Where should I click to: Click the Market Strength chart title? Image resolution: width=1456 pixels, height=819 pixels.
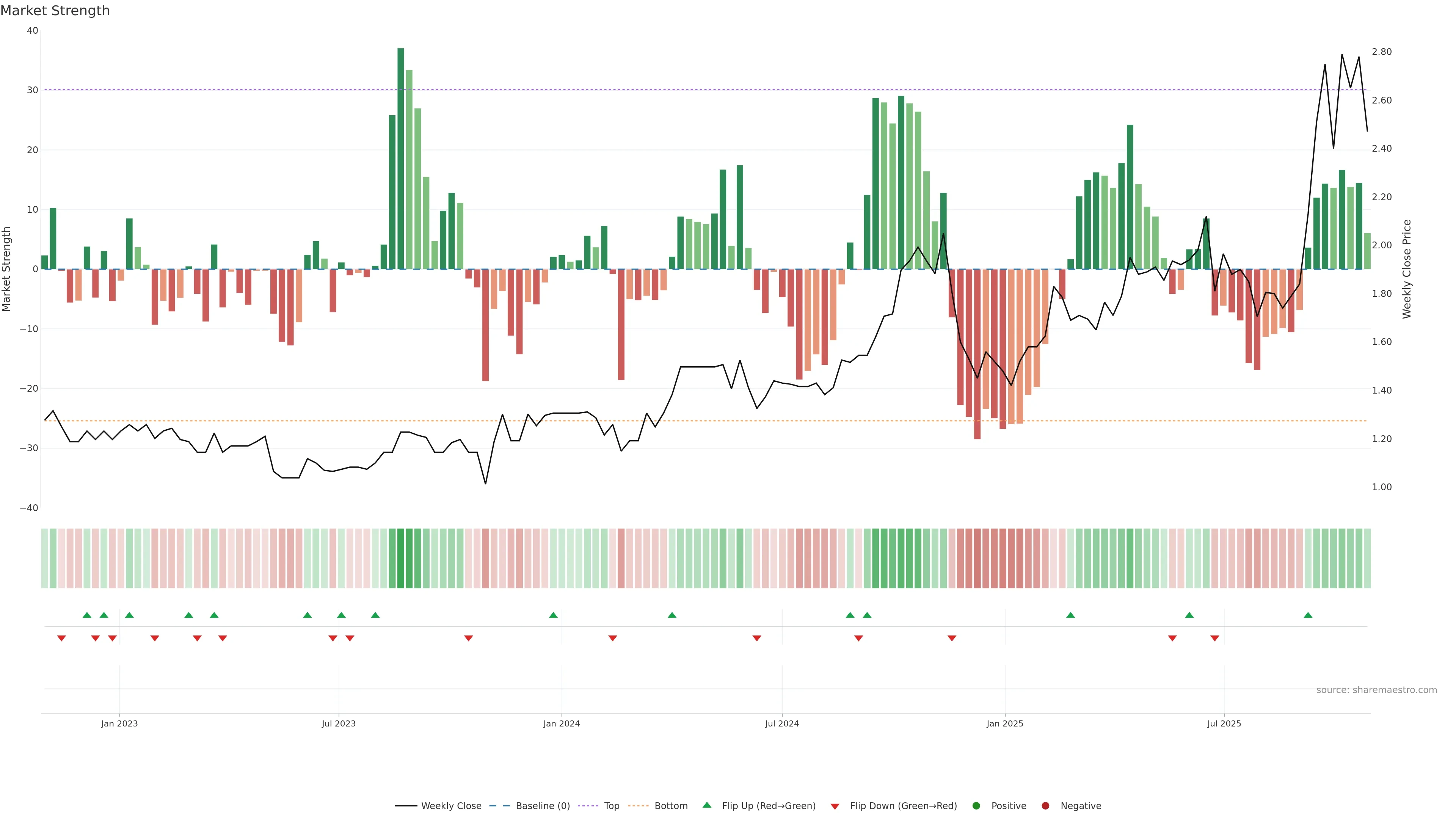coord(55,11)
